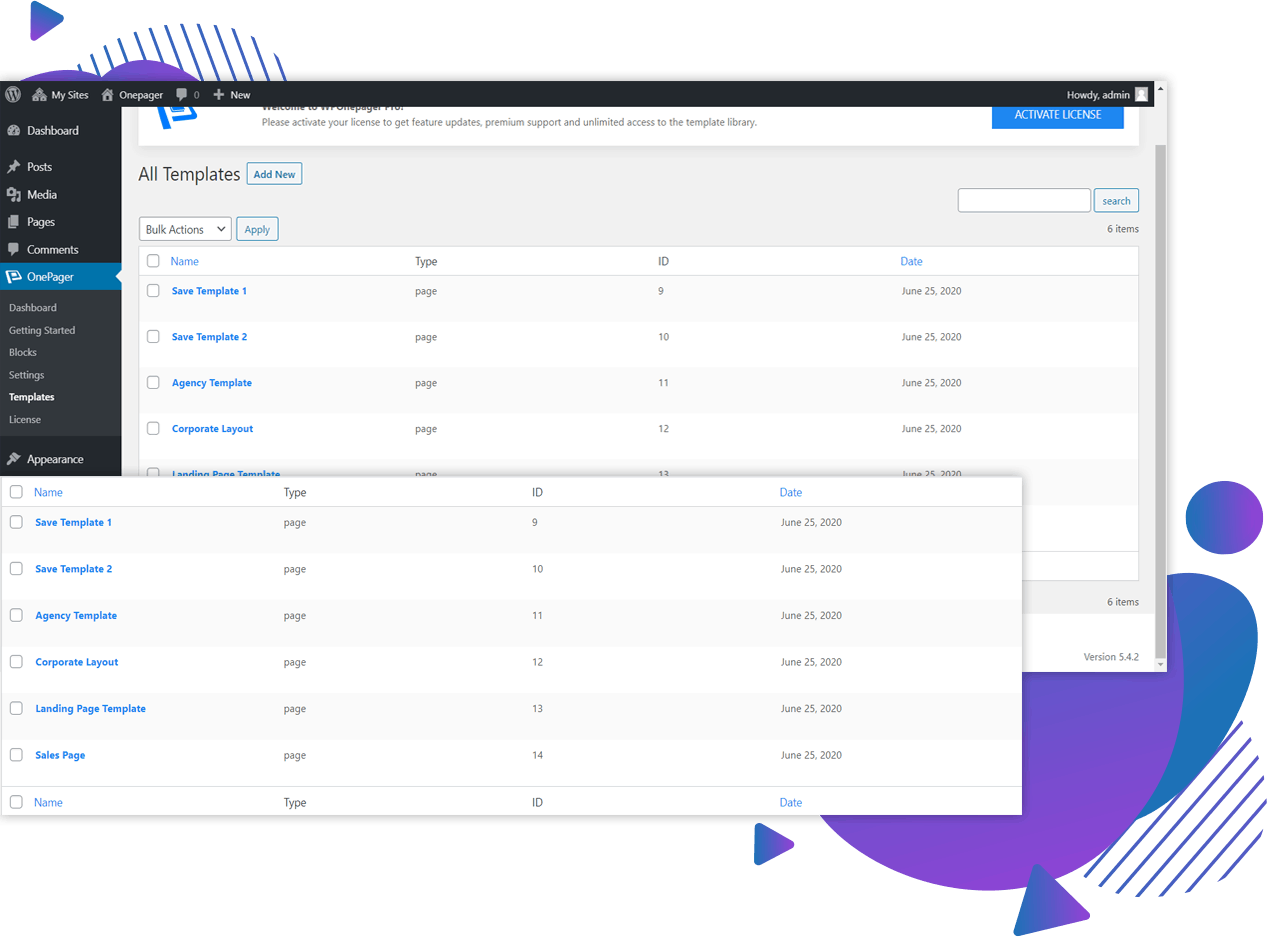Check Landing Page Template in front table
Screen dimensions: 1280x940
click(x=16, y=708)
